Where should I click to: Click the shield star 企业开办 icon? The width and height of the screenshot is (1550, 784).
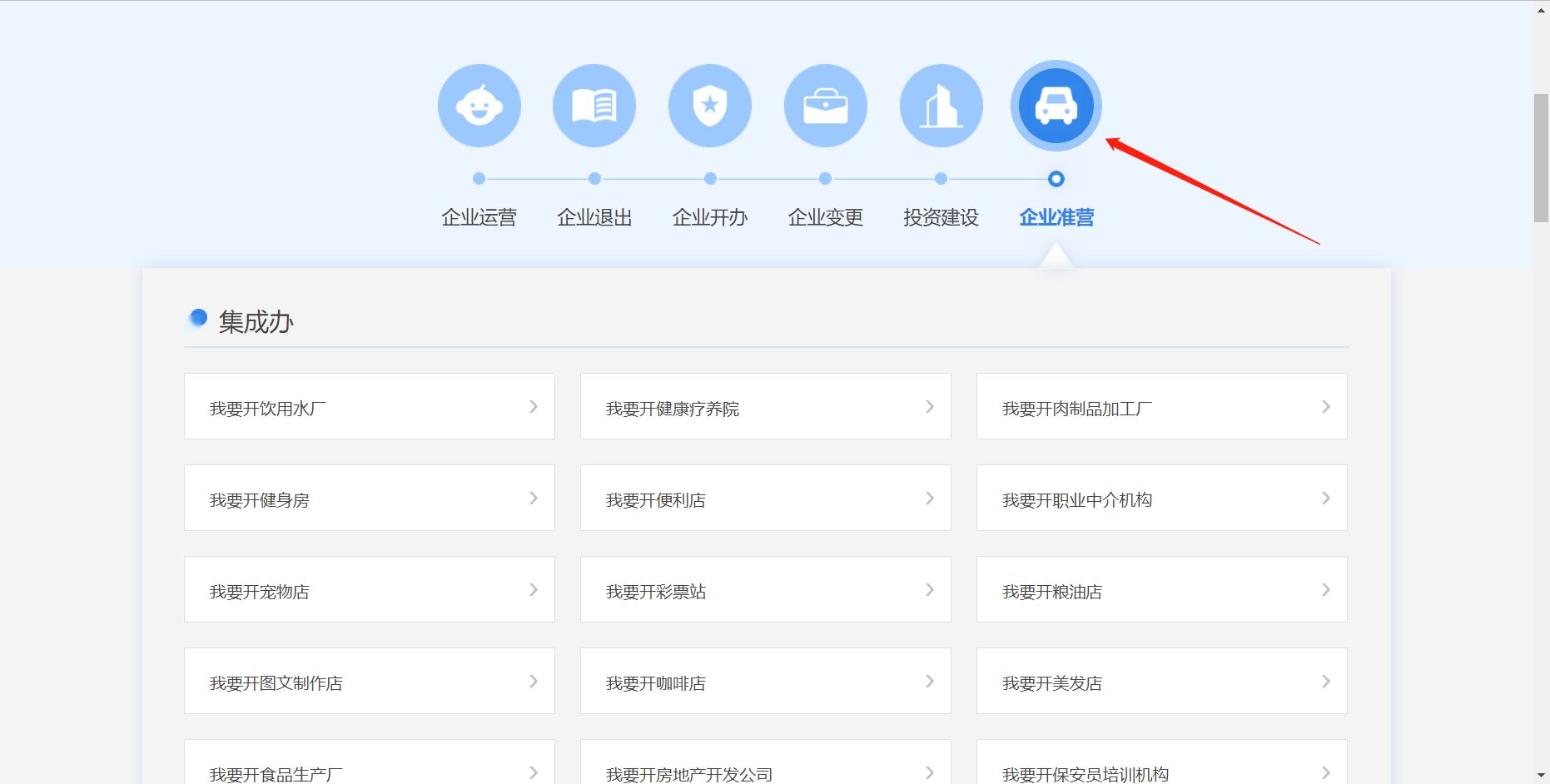(x=710, y=106)
